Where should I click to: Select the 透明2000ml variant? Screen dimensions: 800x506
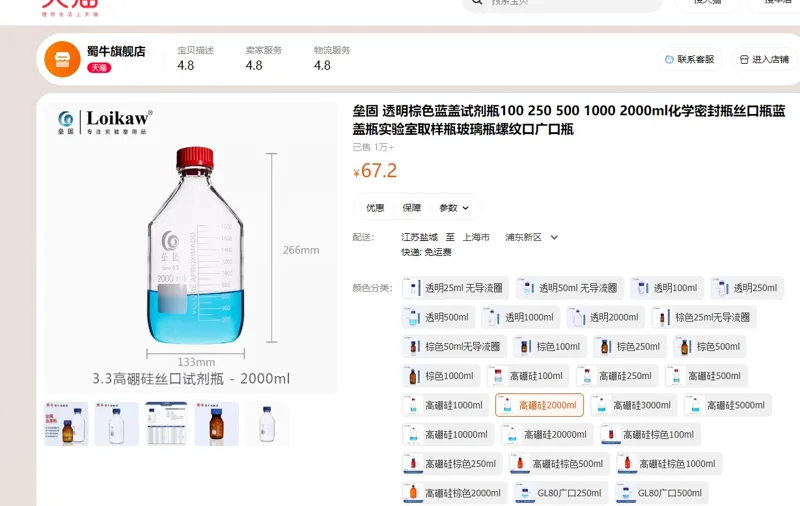[x=606, y=317]
